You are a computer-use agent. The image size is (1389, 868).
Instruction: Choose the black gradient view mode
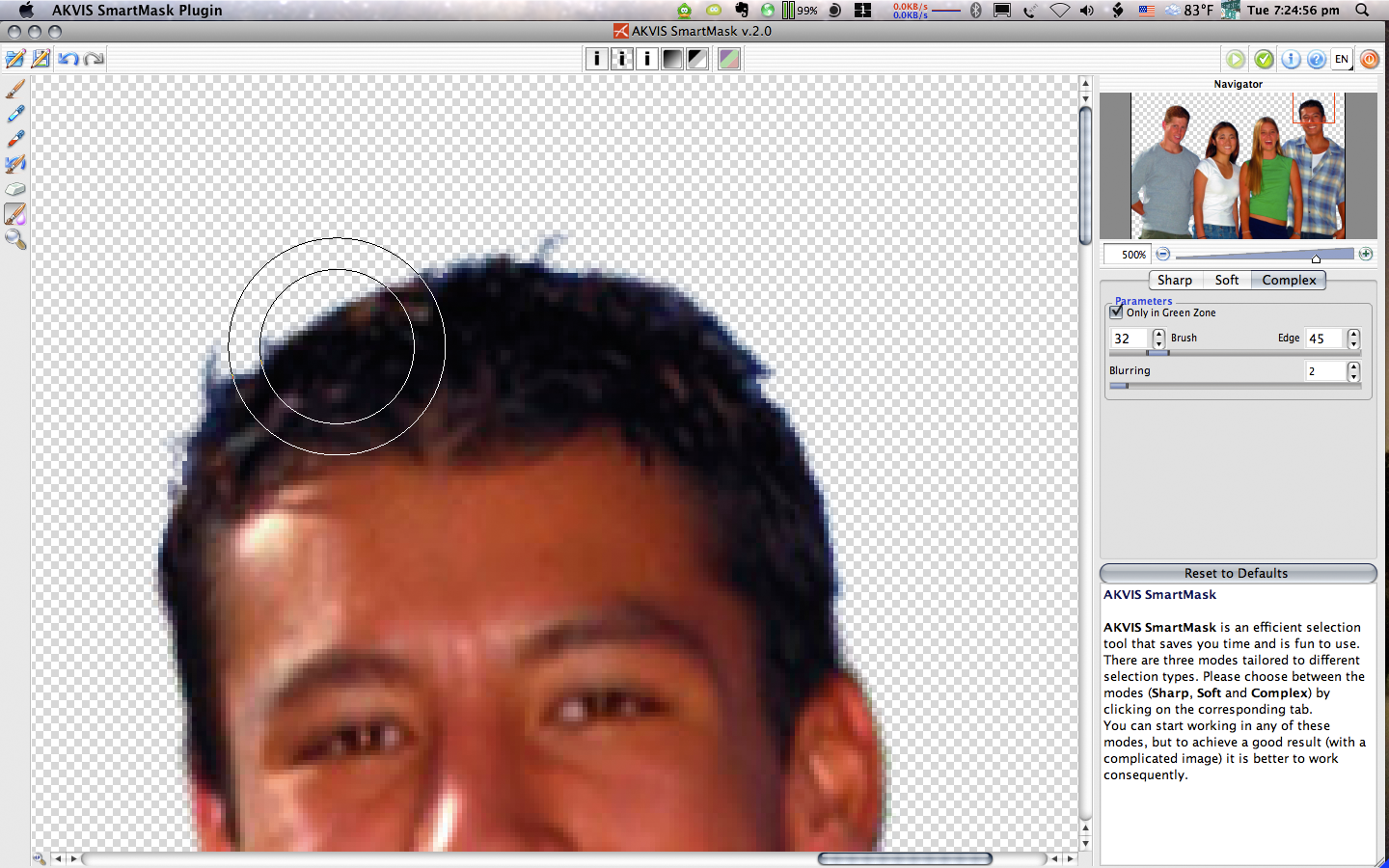point(672,59)
